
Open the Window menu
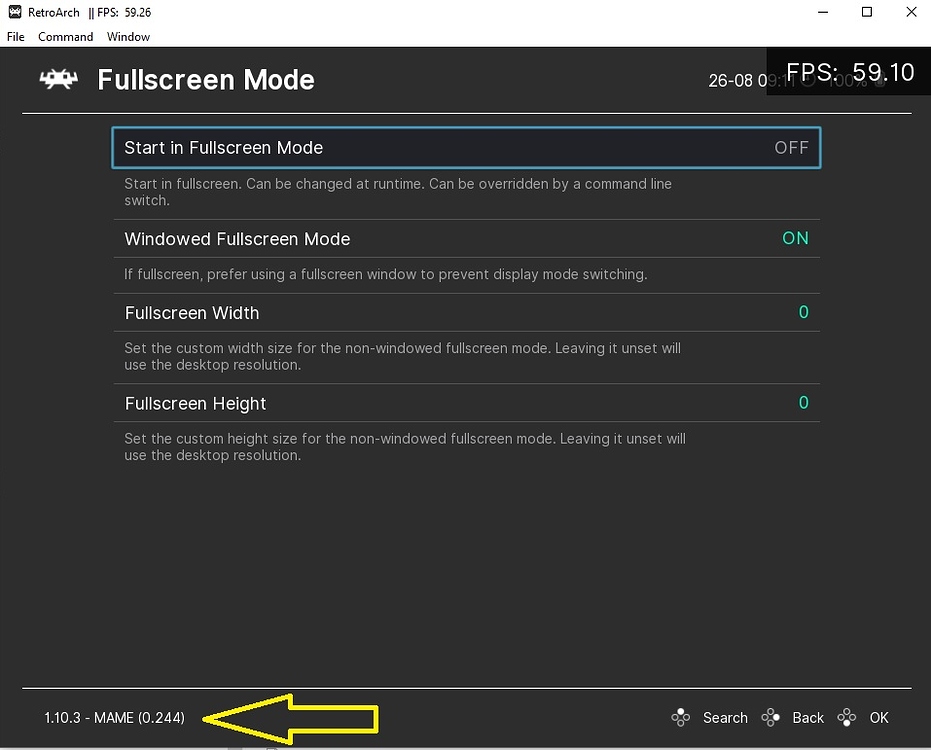tap(128, 37)
